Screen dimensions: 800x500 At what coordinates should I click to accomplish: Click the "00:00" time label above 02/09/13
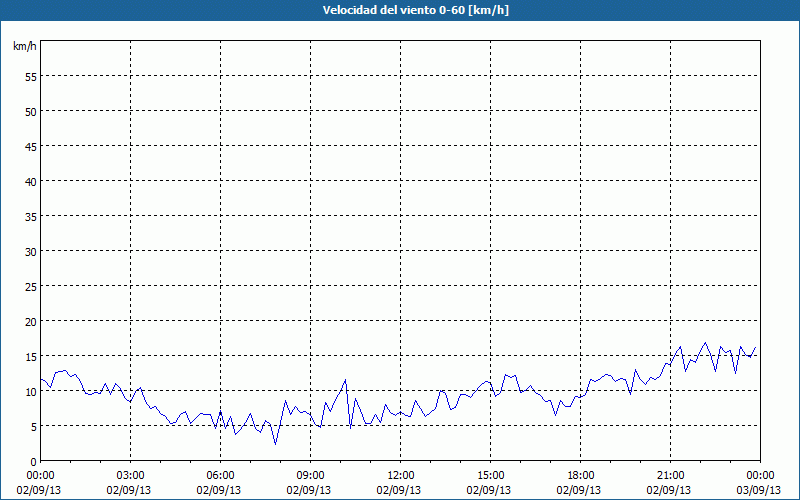(41, 476)
